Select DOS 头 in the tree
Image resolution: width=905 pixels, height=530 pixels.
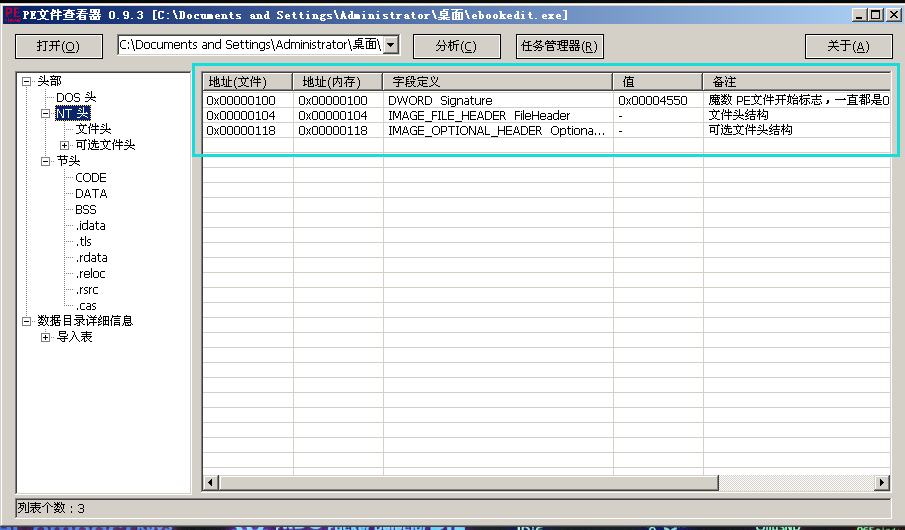click(x=76, y=97)
